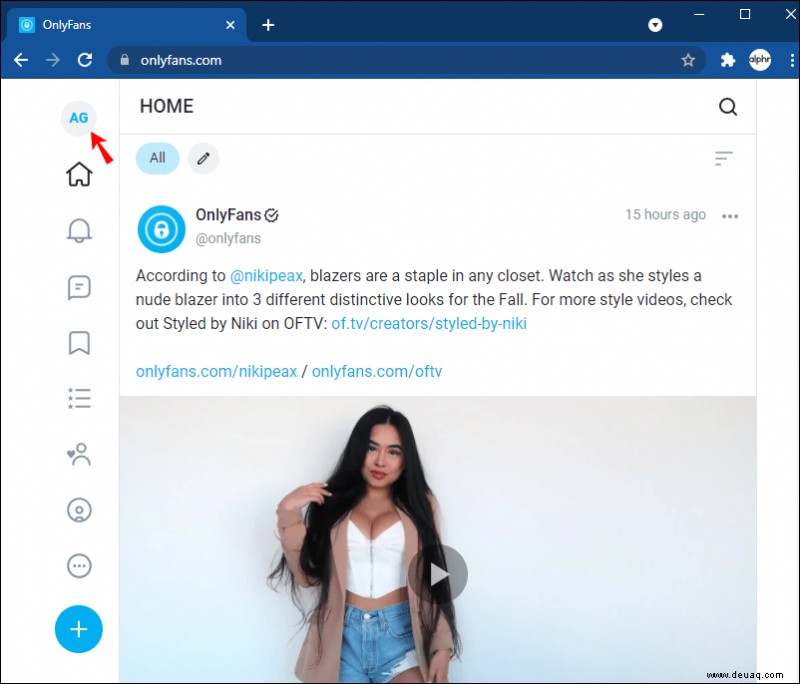Click the @onlyfans handle
800x684 pixels.
(x=228, y=238)
